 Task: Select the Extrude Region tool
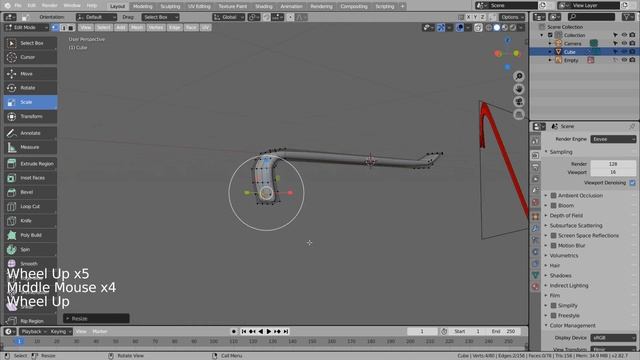(x=31, y=164)
